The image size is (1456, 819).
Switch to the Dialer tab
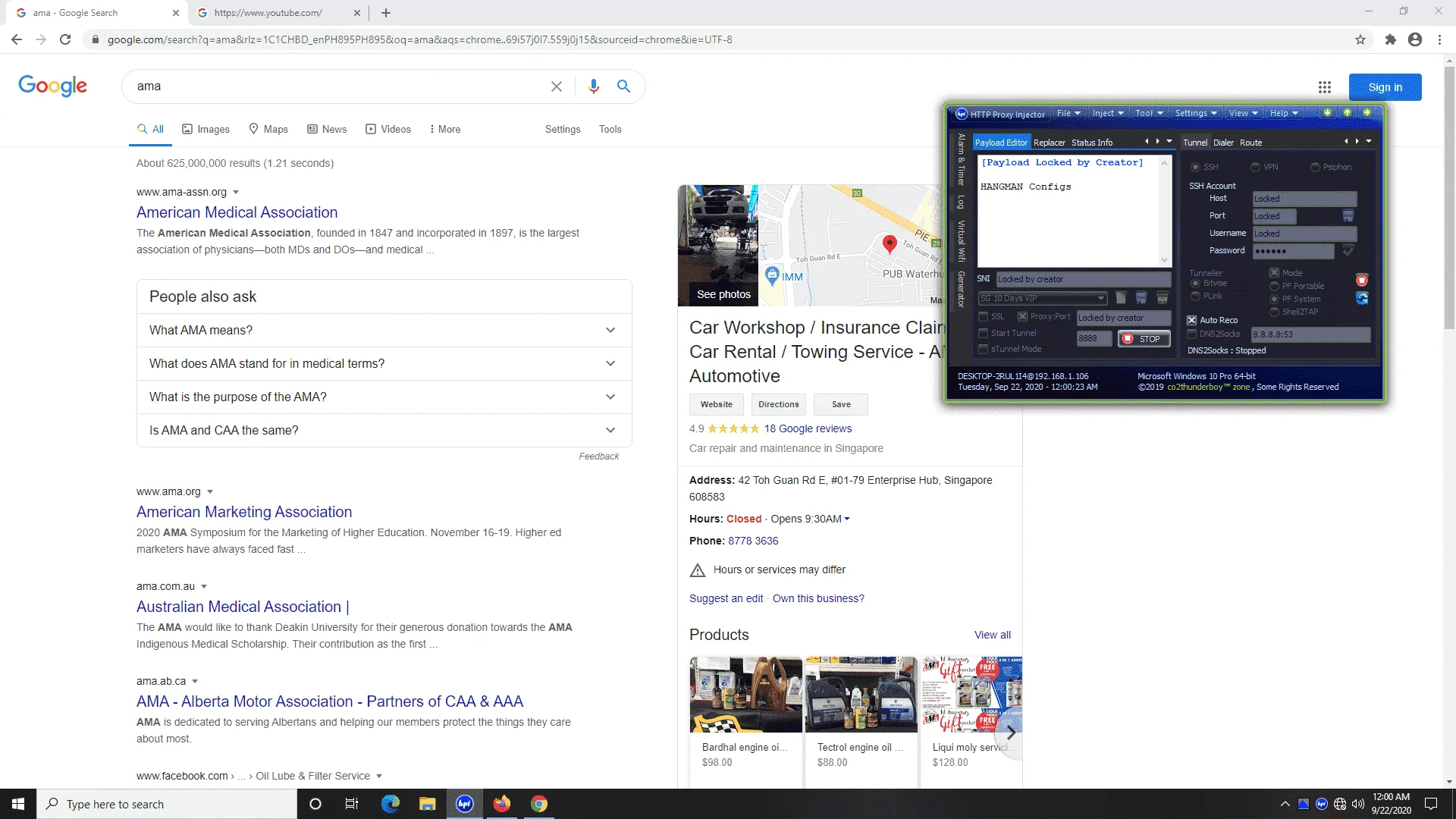[x=1223, y=143]
